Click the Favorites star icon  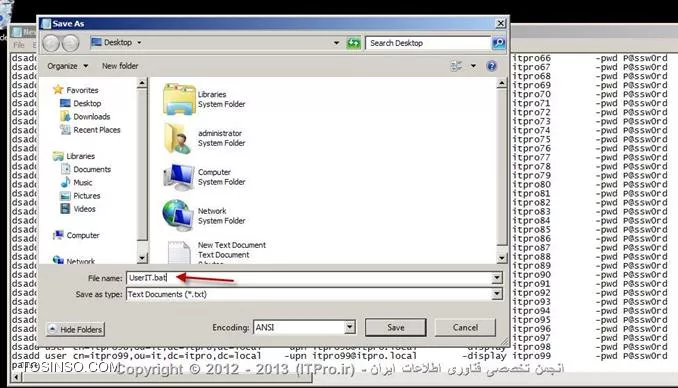tap(58, 90)
